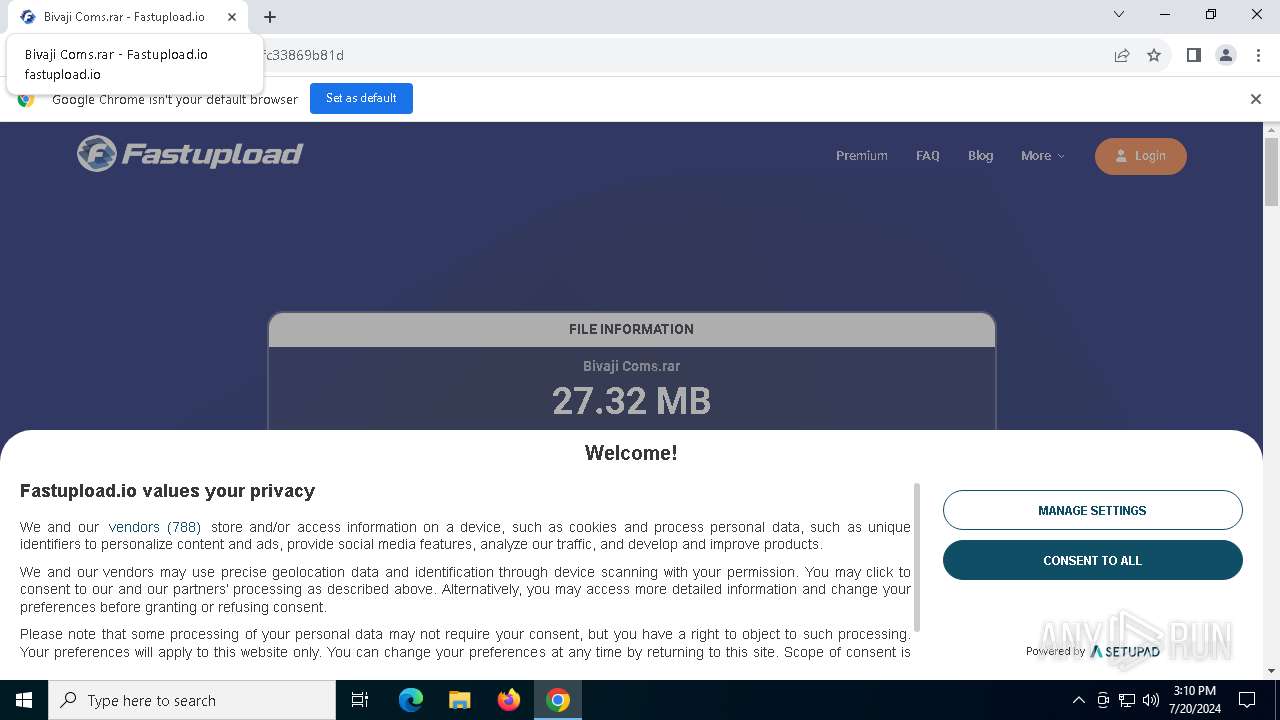Open the network status icon
Viewport: 1280px width, 720px height.
[x=1127, y=700]
